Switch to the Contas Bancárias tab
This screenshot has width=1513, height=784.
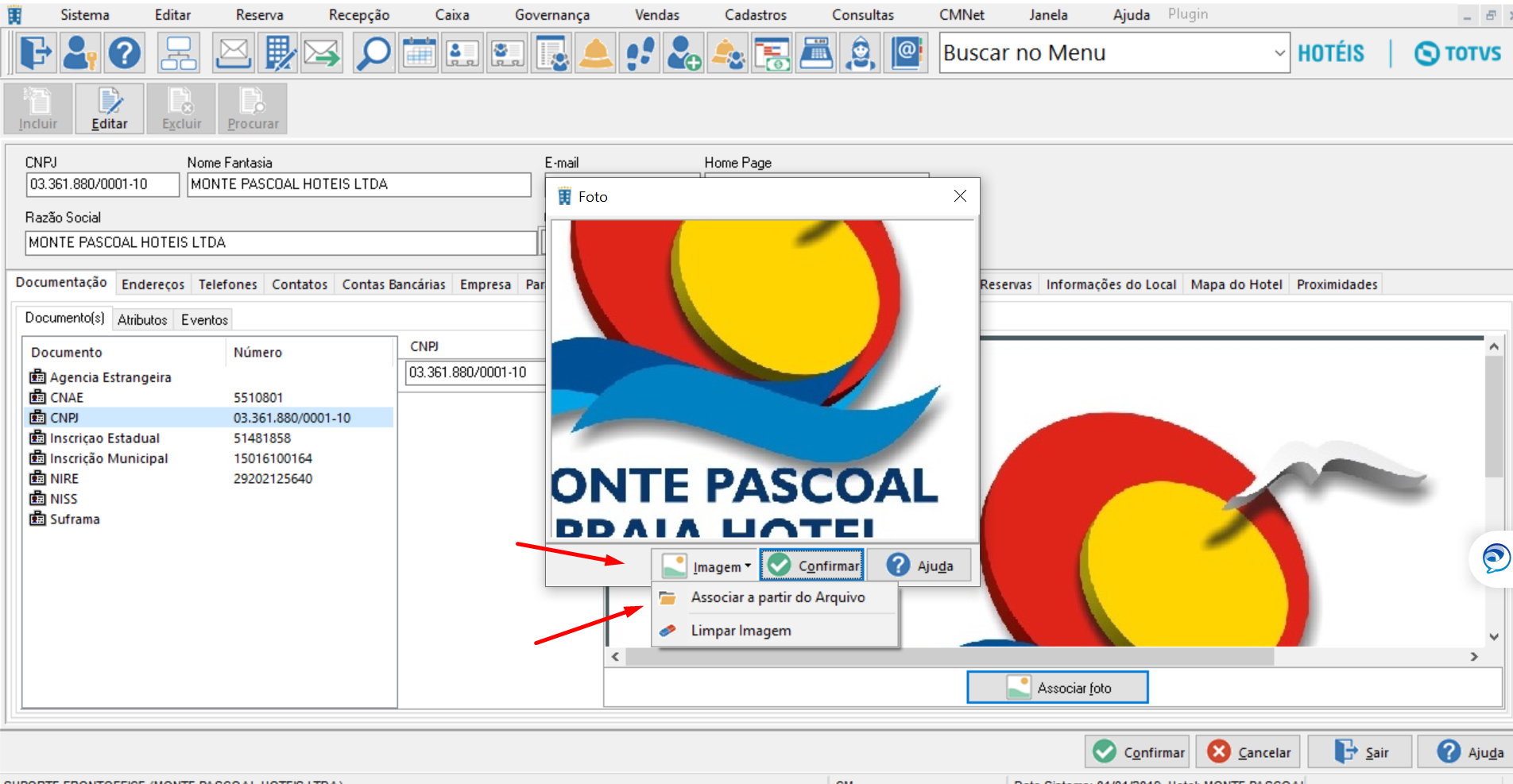[393, 284]
